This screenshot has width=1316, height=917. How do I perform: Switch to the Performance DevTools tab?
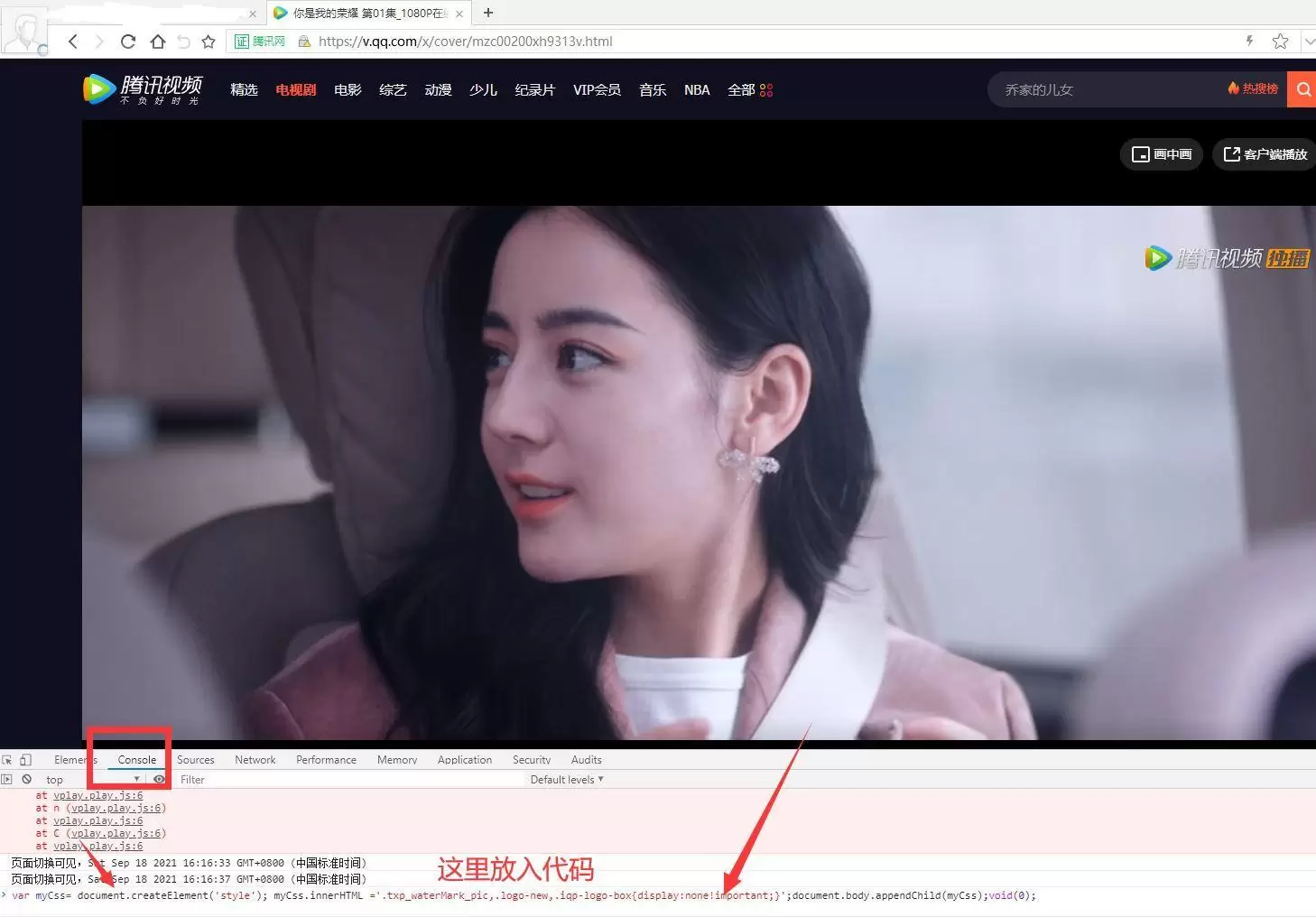click(326, 760)
